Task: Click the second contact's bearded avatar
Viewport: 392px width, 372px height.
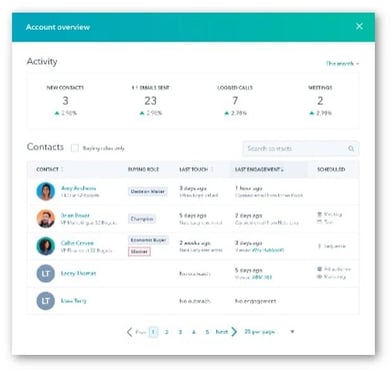Action: pos(46,219)
